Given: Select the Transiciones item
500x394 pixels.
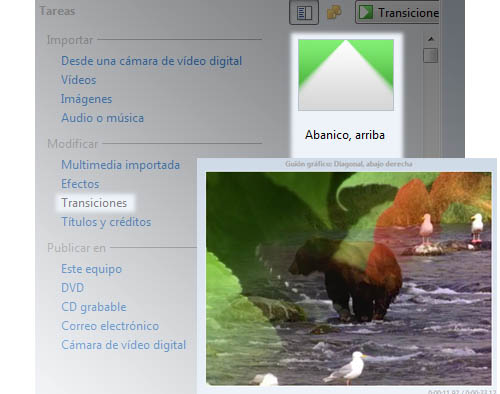Looking at the screenshot, I should pyautogui.click(x=94, y=203).
